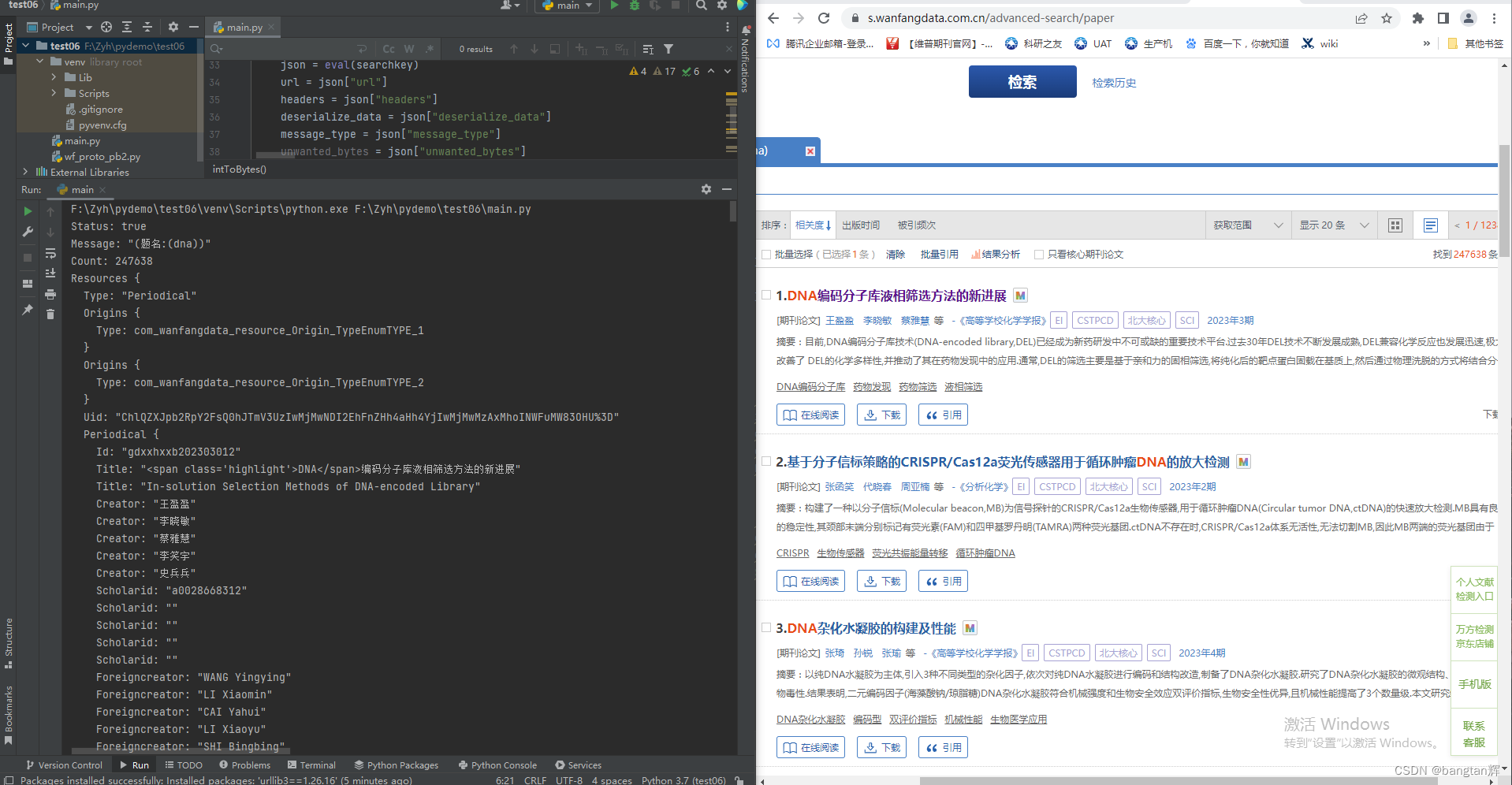Open Python Console tool window tab

497,765
